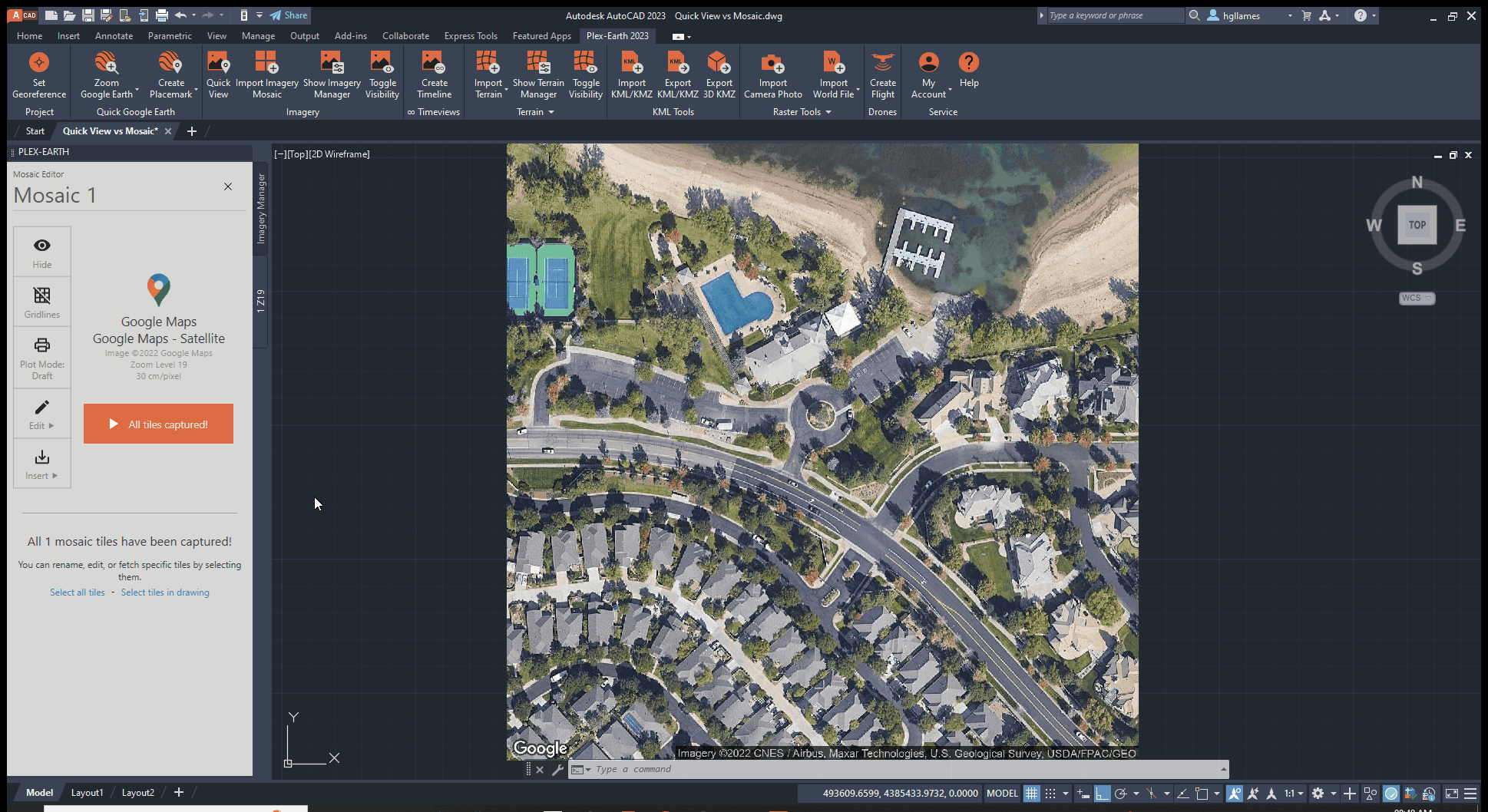
Task: Open the Express Tools ribbon tab
Action: tap(471, 36)
